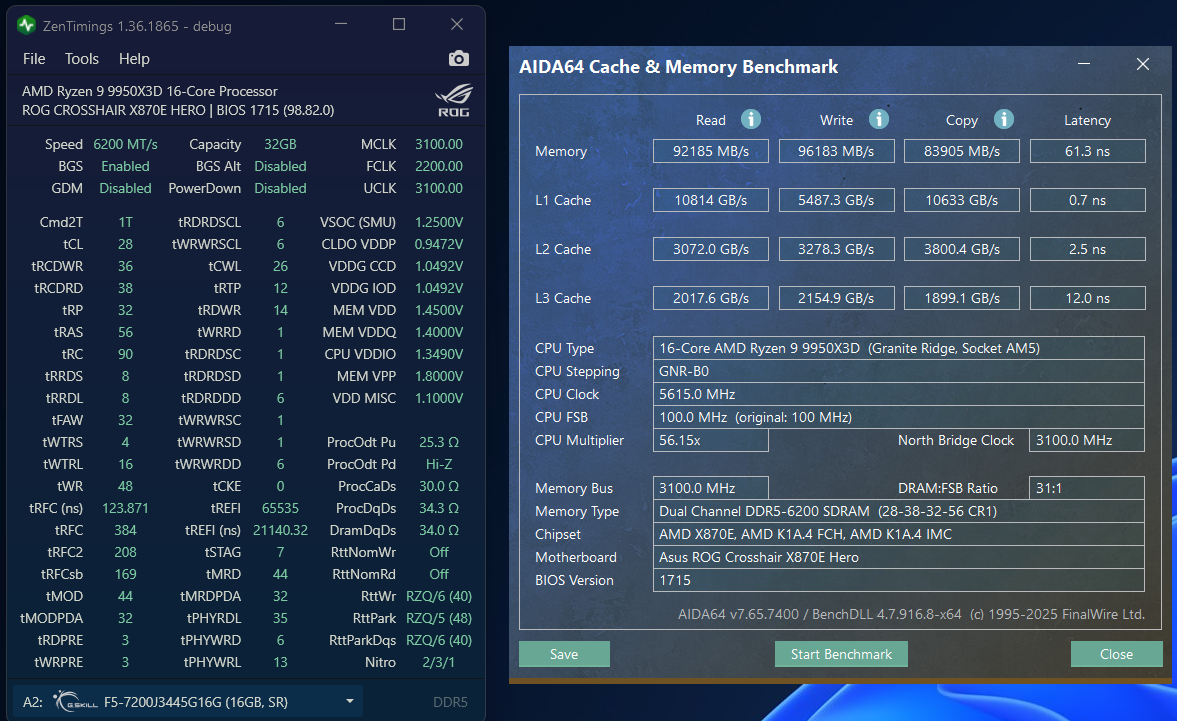Click Memory Type field Dual Channel DDR5-6200
Viewport: 1177px width, 721px height.
click(x=899, y=511)
